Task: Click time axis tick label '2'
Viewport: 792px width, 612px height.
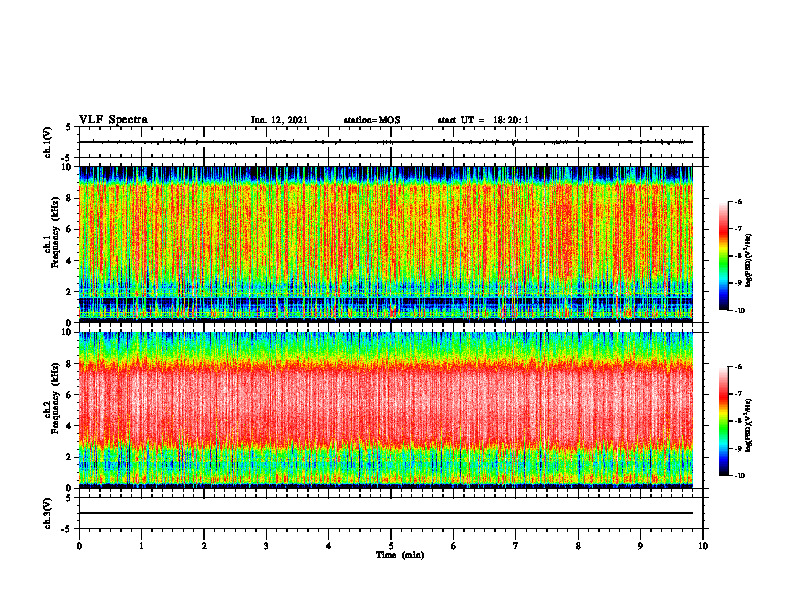Action: click(x=204, y=546)
